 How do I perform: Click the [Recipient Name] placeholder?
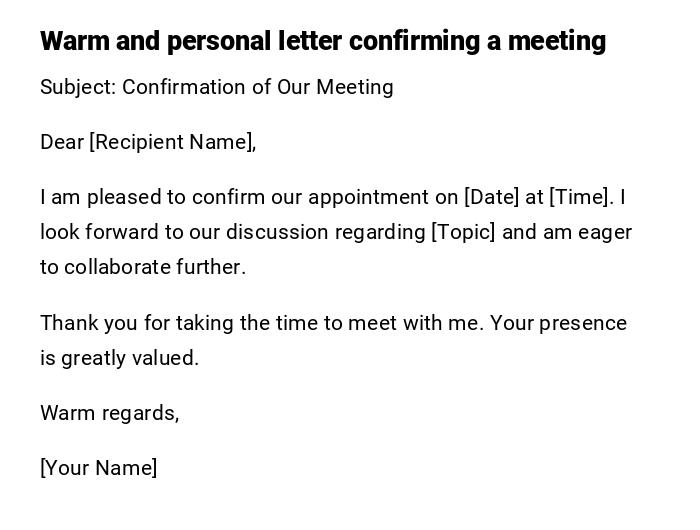tap(171, 142)
